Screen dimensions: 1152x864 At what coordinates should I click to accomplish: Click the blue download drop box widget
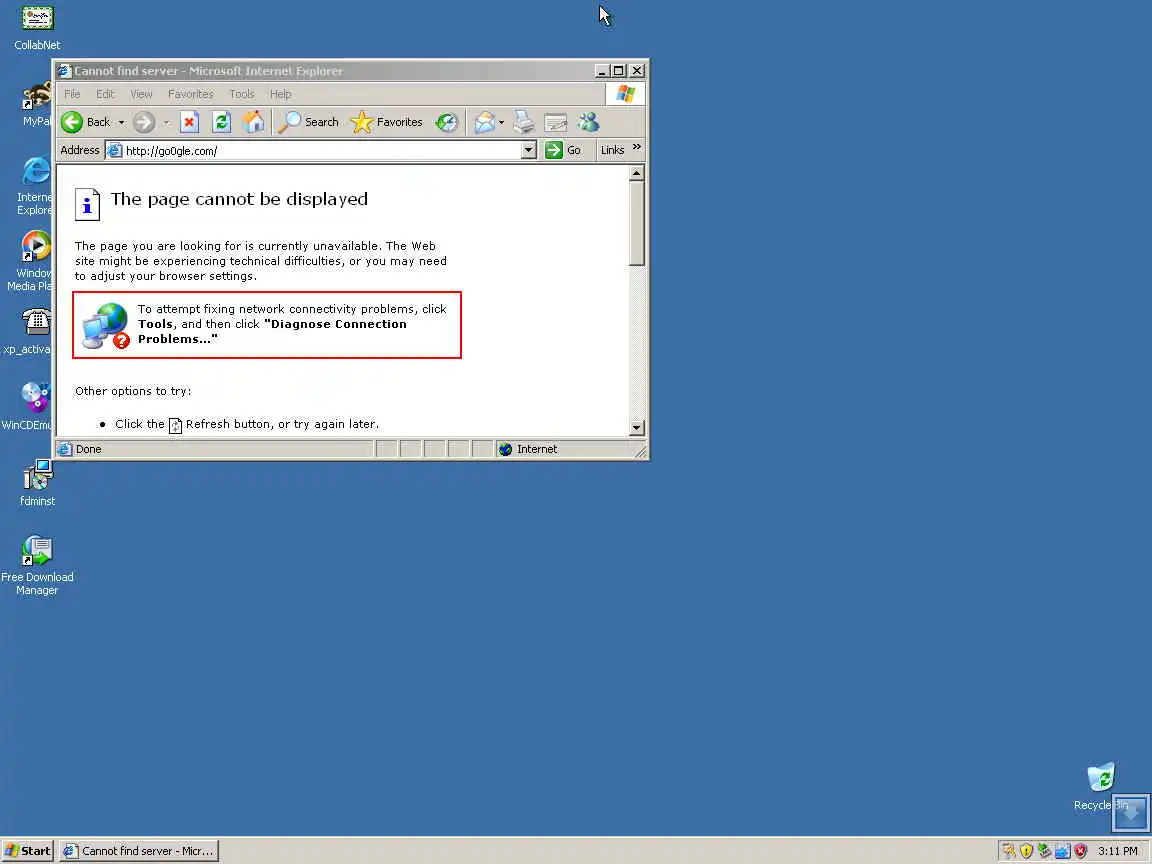click(1131, 813)
